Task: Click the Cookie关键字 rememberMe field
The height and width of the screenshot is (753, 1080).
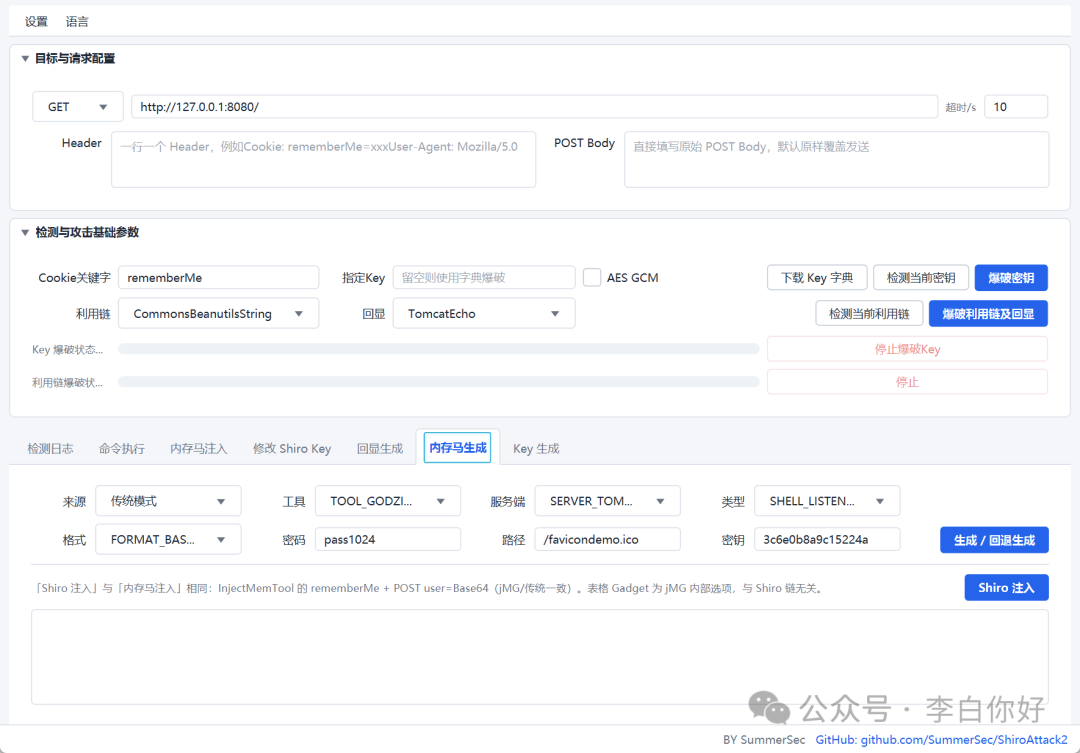Action: click(x=218, y=278)
